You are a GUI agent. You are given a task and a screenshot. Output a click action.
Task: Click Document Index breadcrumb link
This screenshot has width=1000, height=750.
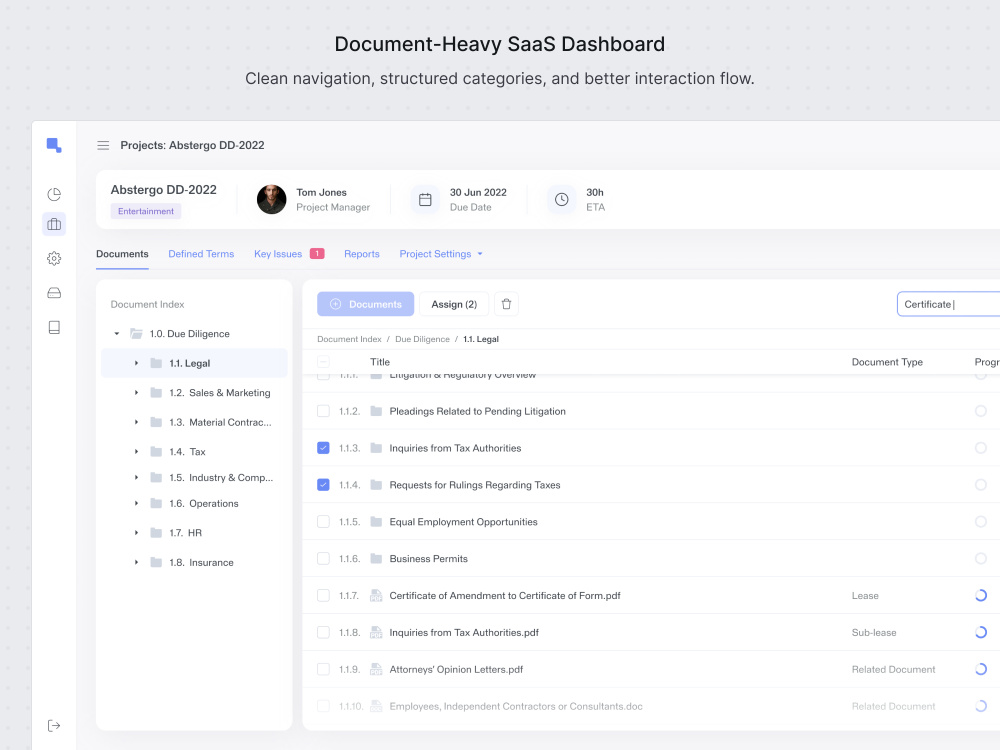[x=349, y=339]
